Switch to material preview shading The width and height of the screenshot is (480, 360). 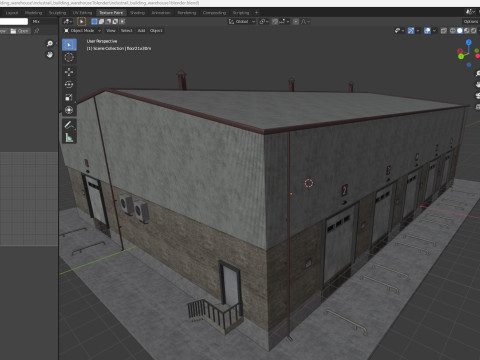point(467,31)
